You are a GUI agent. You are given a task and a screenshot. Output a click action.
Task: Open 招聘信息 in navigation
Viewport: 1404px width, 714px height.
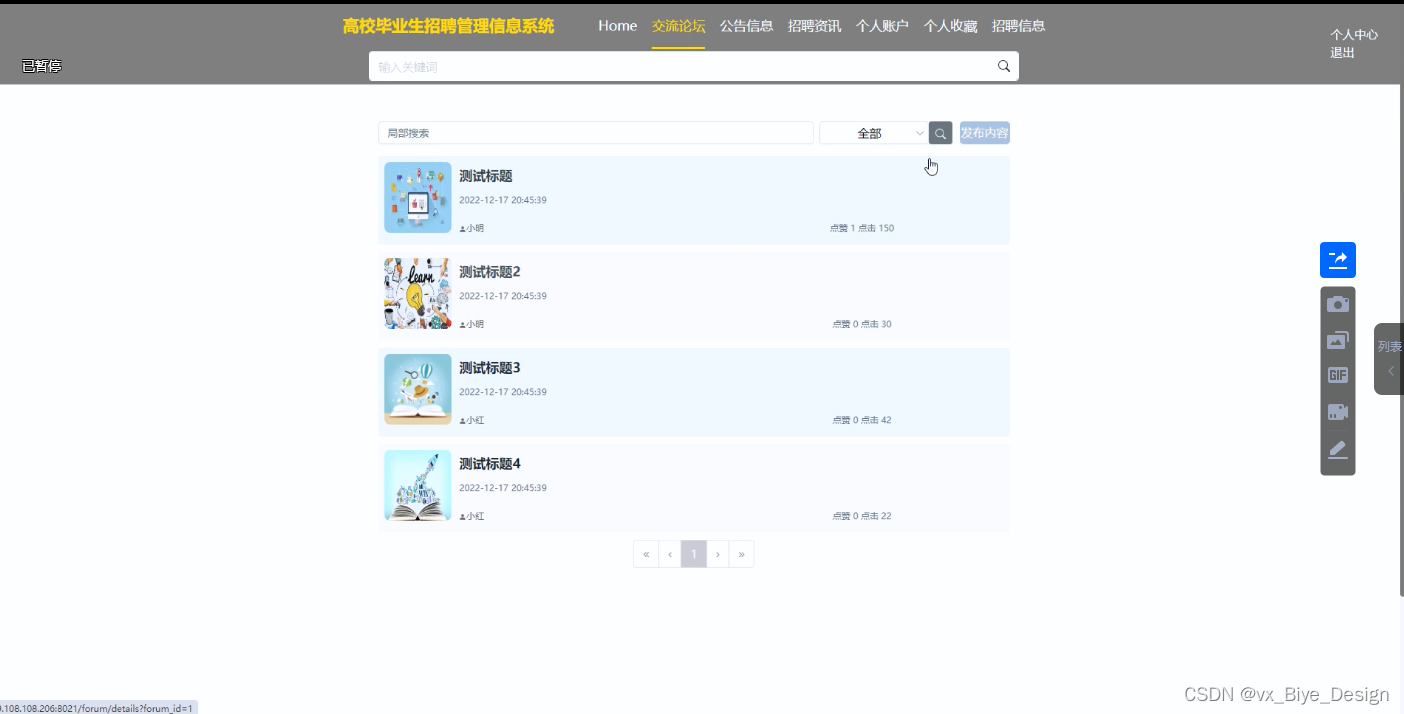coord(1018,26)
